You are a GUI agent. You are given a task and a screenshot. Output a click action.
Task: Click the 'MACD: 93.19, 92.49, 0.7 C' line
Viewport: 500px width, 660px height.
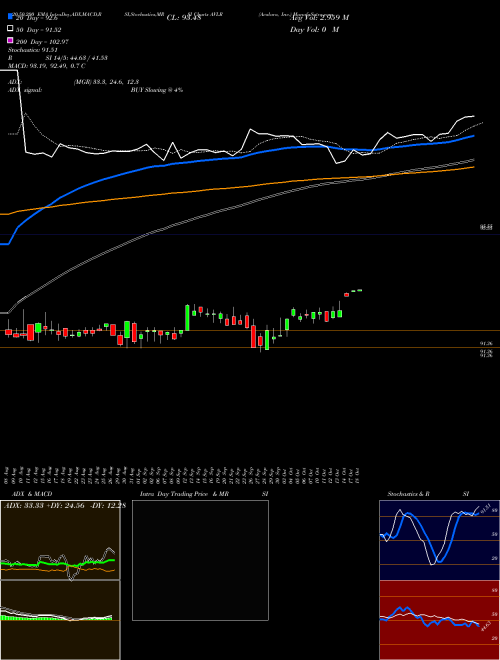coord(47,66)
